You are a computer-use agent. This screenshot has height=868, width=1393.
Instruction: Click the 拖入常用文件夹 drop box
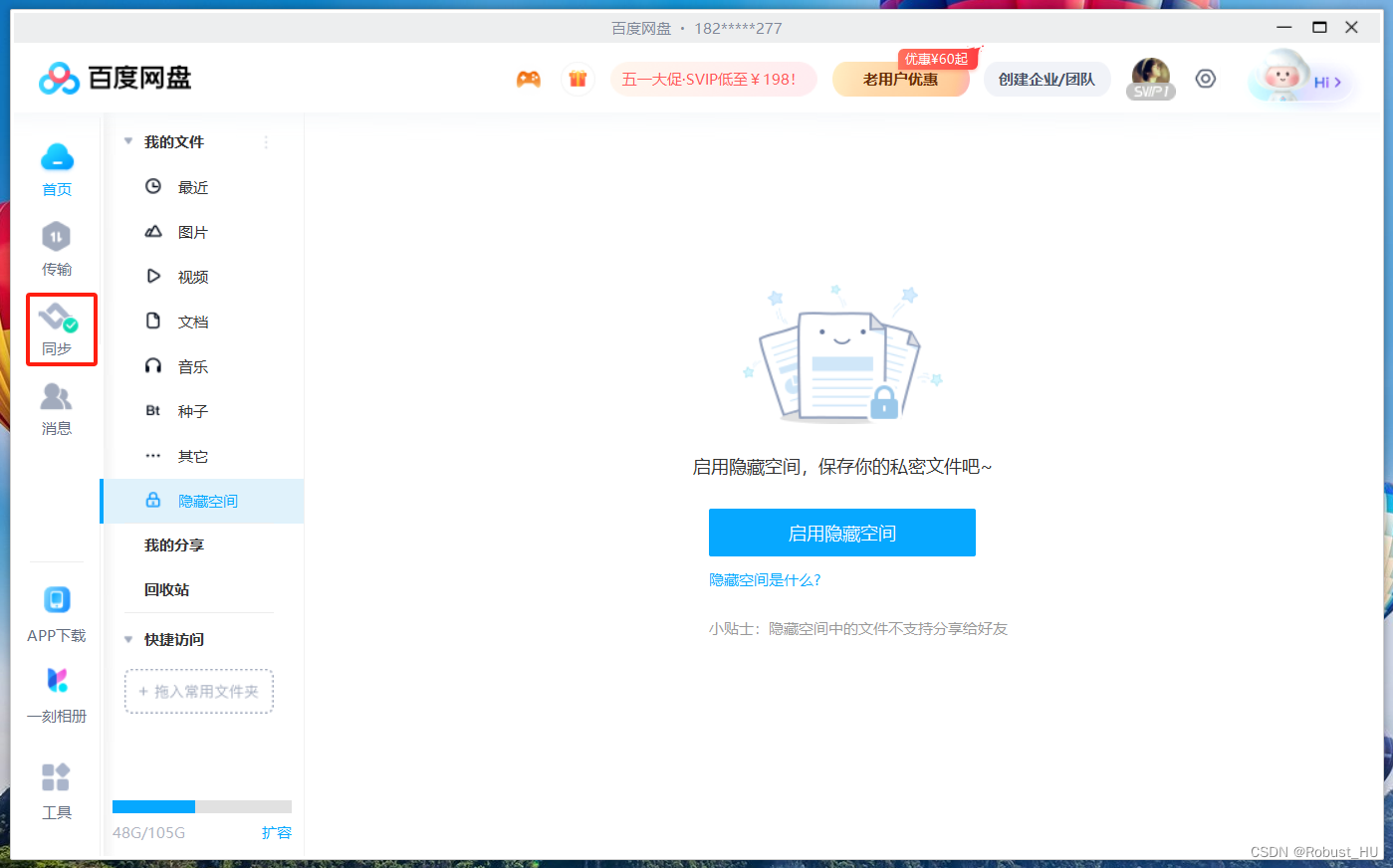point(199,692)
